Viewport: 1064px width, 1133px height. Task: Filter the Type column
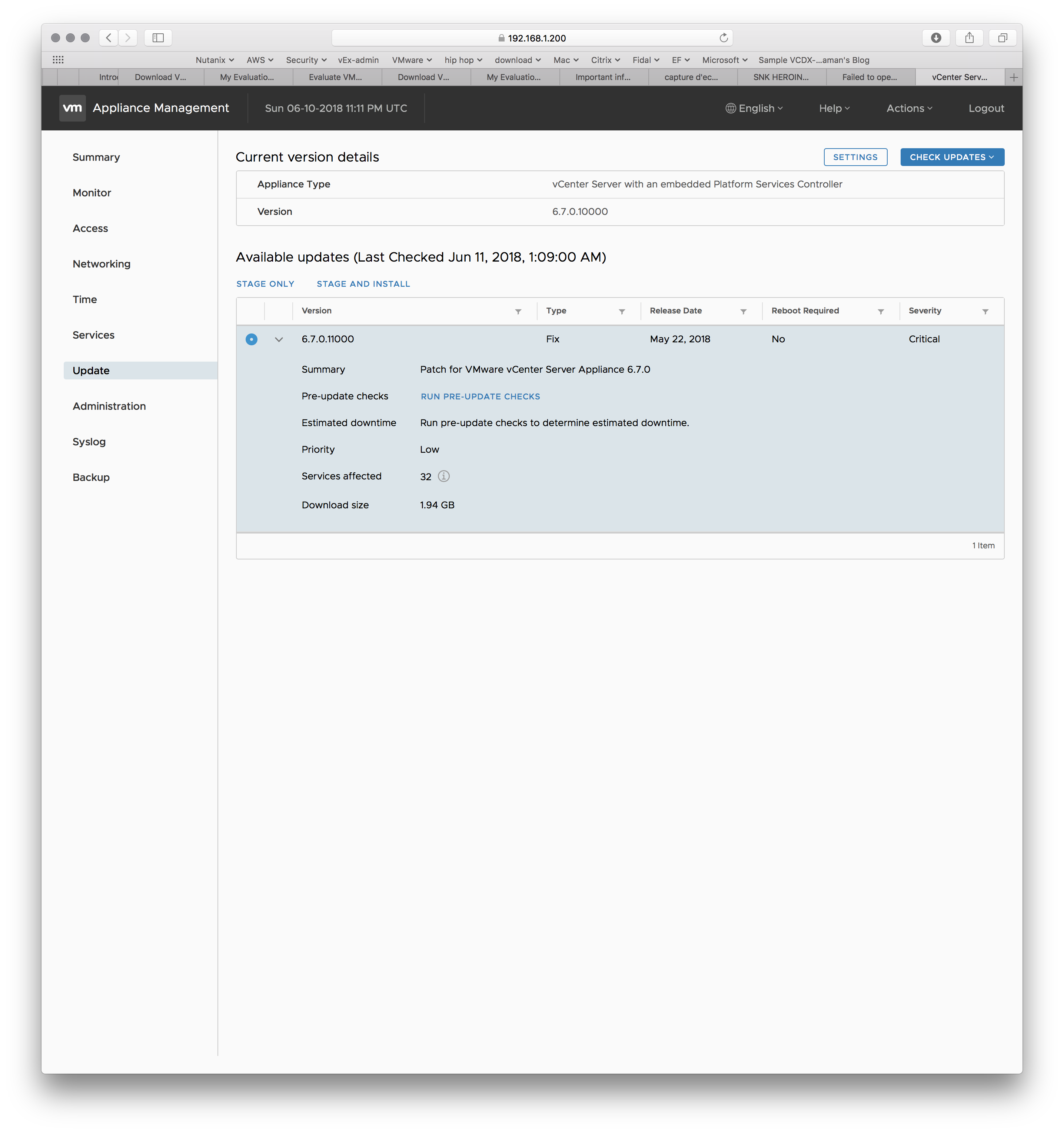pyautogui.click(x=622, y=311)
